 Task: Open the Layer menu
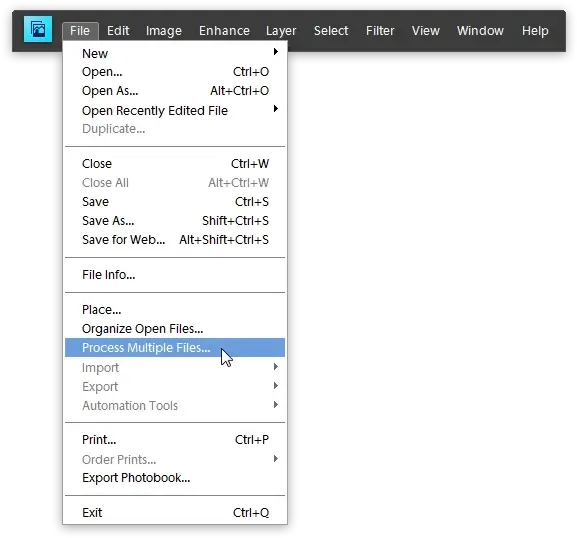tap(281, 31)
